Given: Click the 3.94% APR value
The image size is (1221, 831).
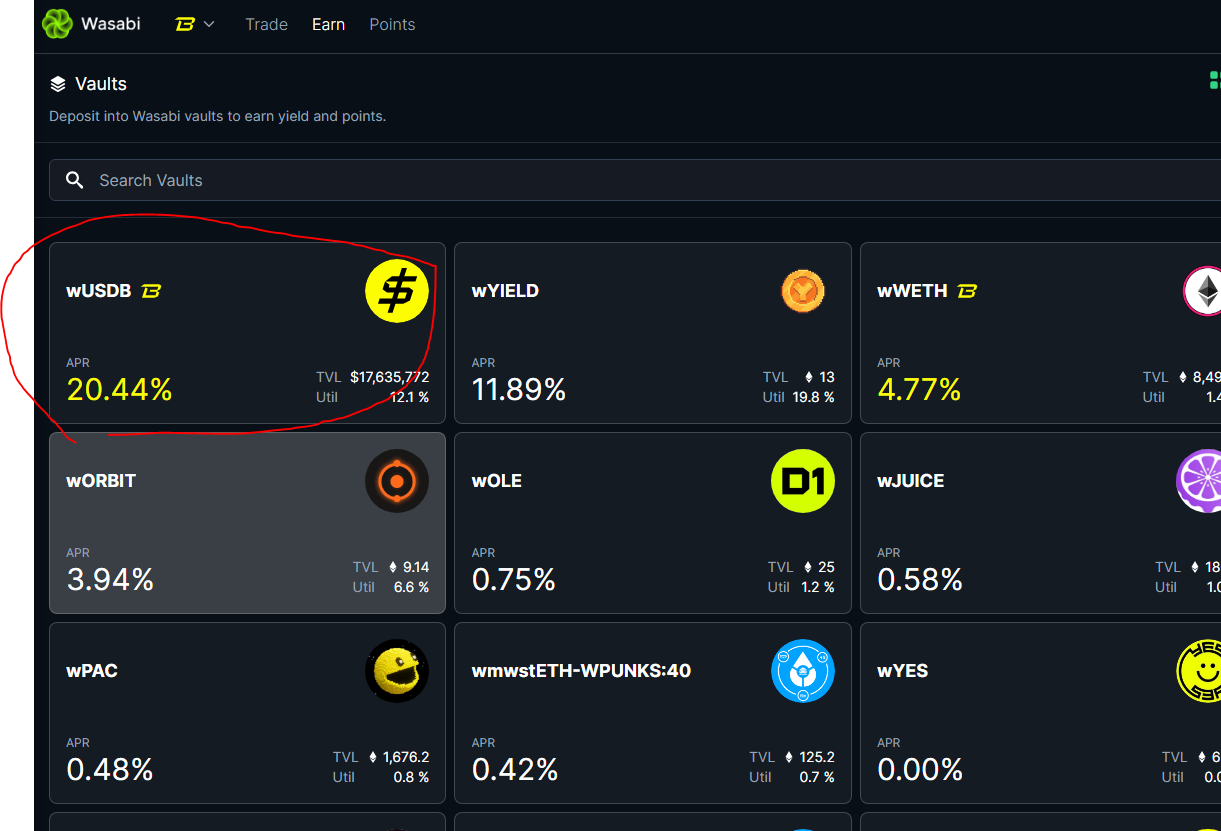Looking at the screenshot, I should point(110,579).
